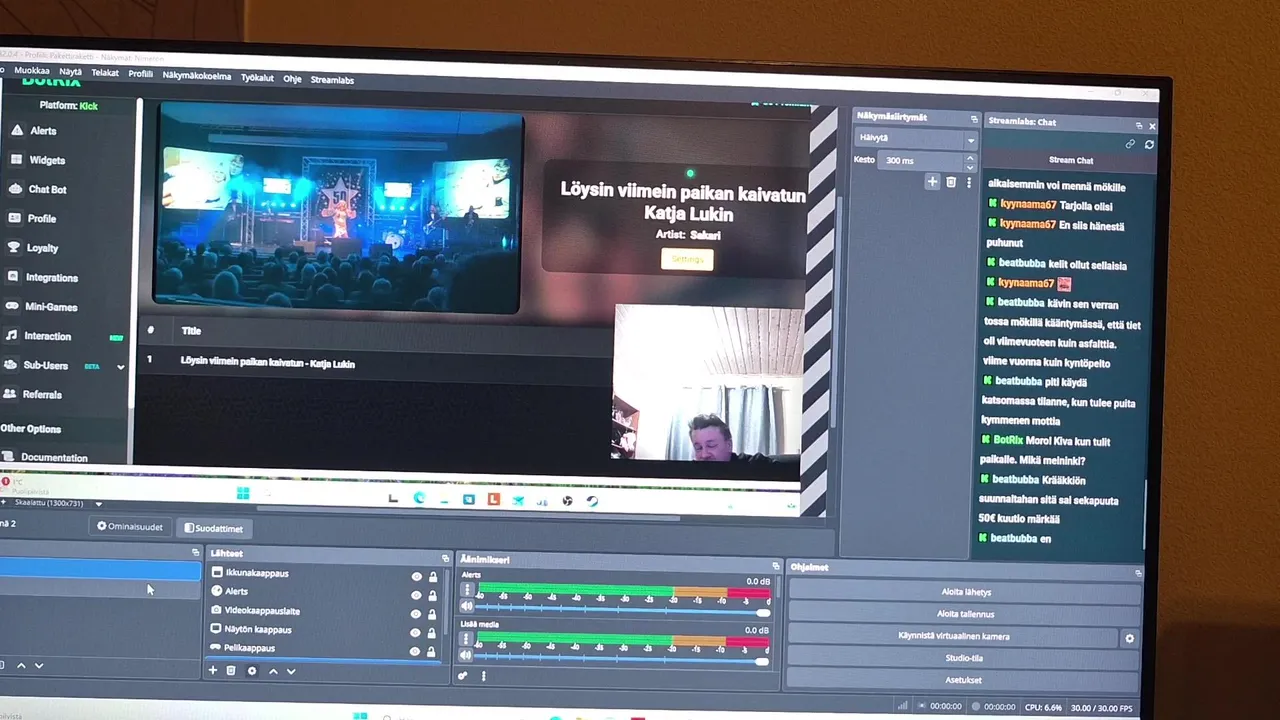Open advanced audio properties gear icon
Viewport: 1280px width, 720px height.
pos(463,676)
